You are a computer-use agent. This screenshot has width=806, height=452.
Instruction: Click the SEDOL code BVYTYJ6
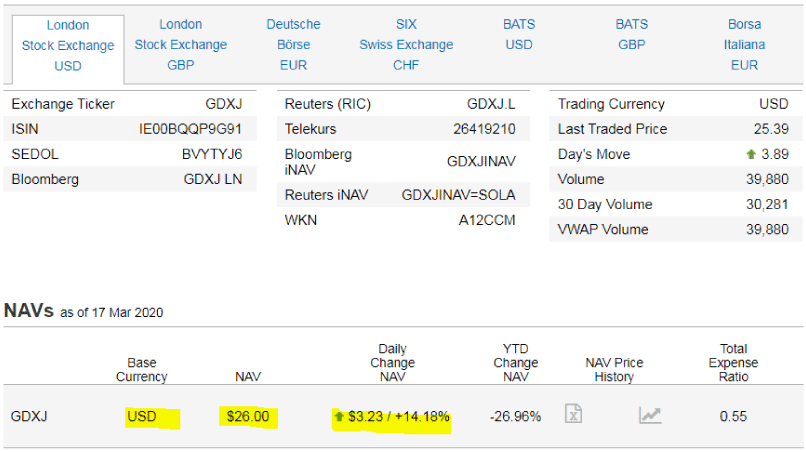[x=212, y=154]
